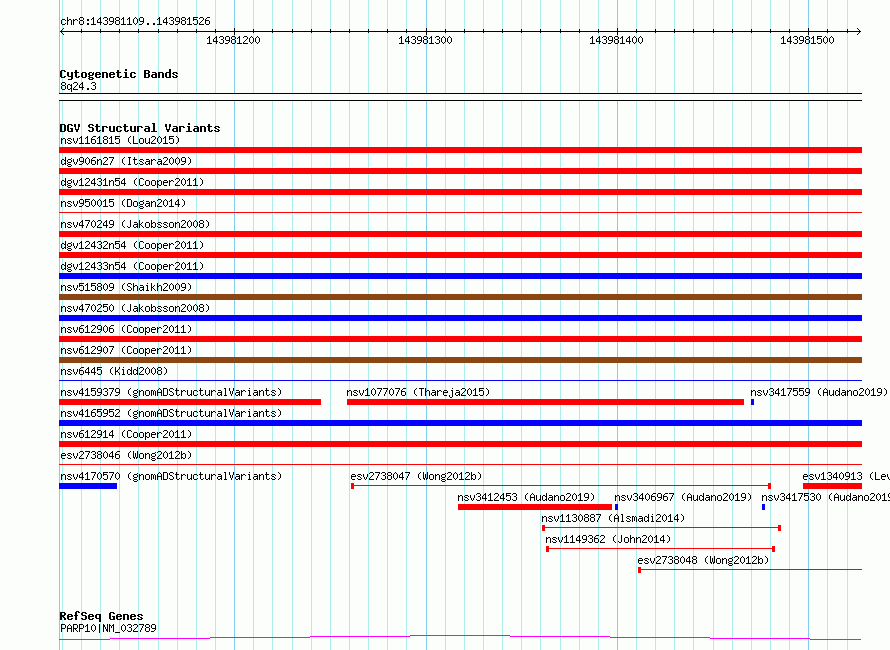Screen dimensions: 890x650
Task: Click the RefSeq Genes track title
Action: click(101, 616)
